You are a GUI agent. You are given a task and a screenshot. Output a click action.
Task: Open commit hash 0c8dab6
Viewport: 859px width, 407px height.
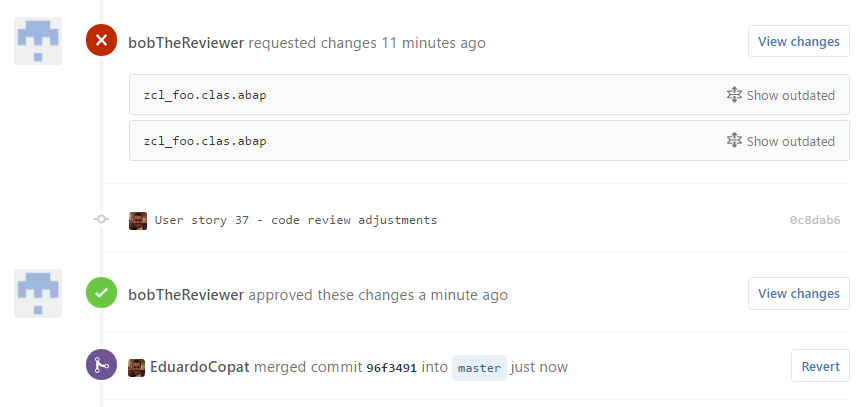tap(815, 220)
